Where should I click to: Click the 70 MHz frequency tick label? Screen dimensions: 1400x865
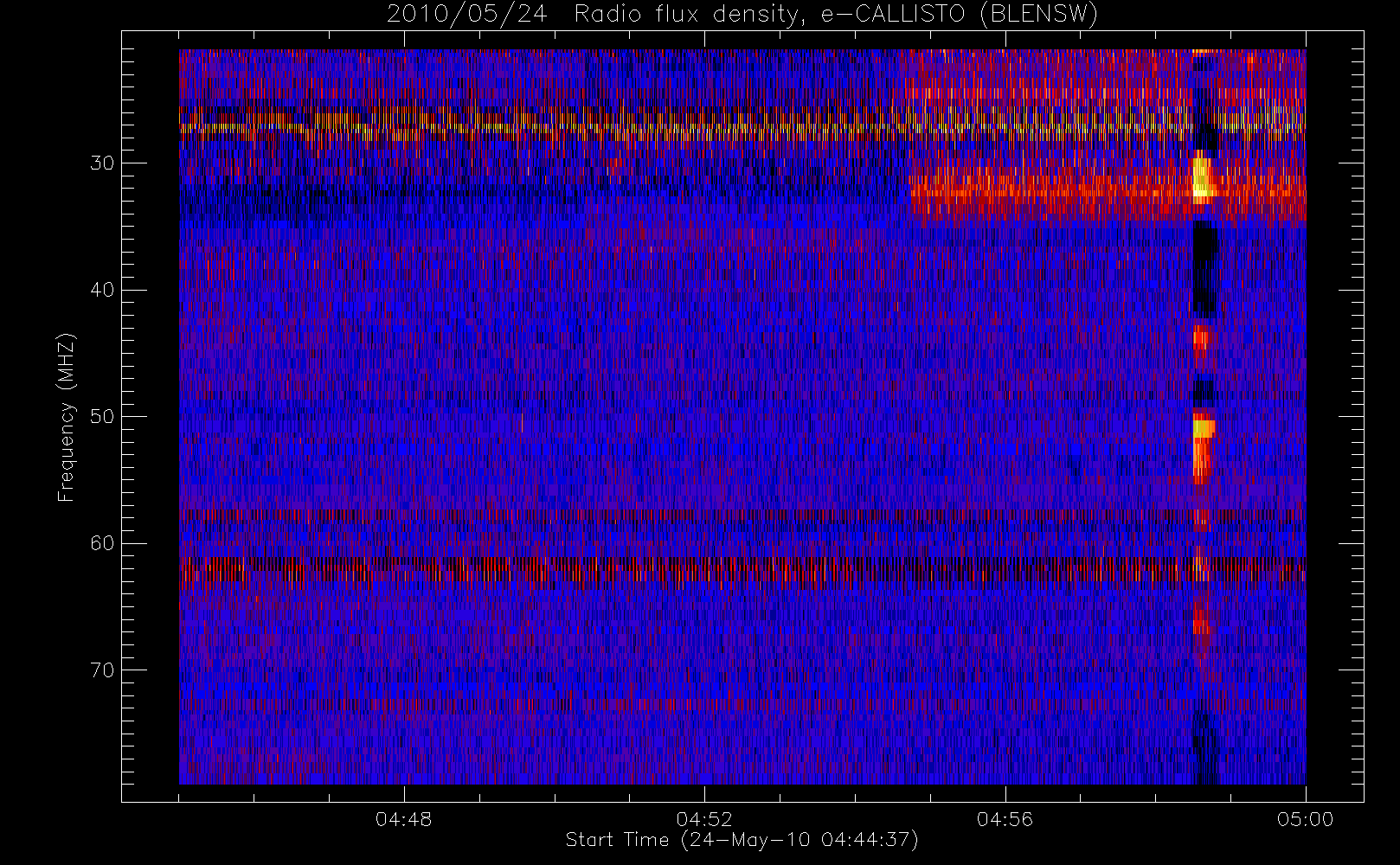(x=102, y=670)
